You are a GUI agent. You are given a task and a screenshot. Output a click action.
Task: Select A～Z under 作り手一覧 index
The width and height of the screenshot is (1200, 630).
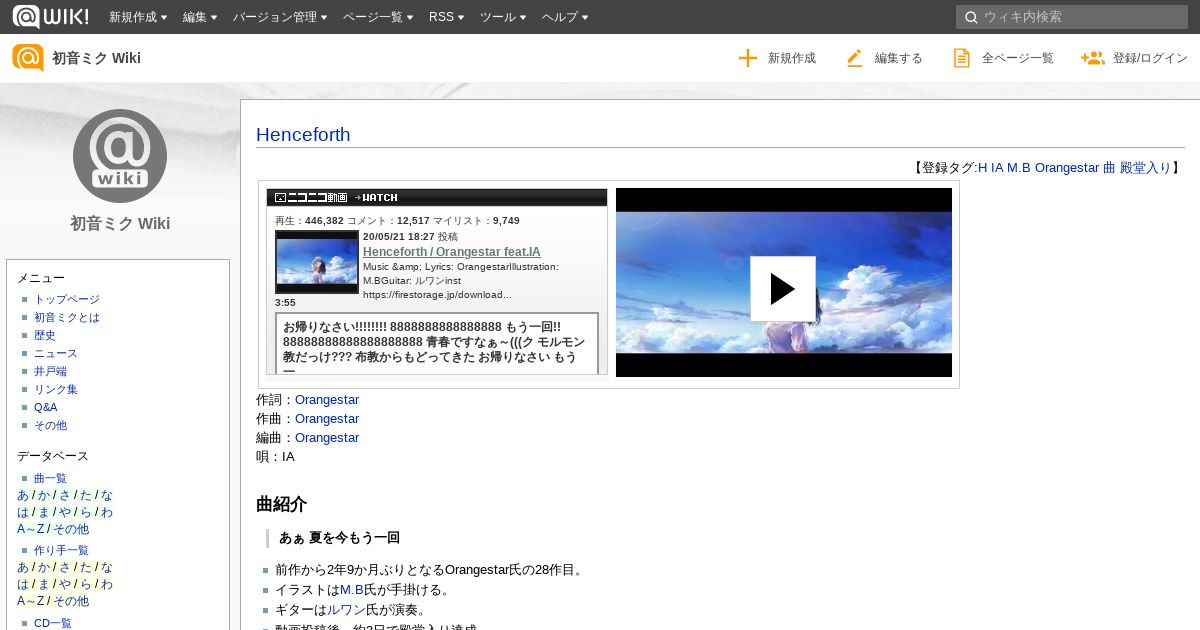[31, 601]
